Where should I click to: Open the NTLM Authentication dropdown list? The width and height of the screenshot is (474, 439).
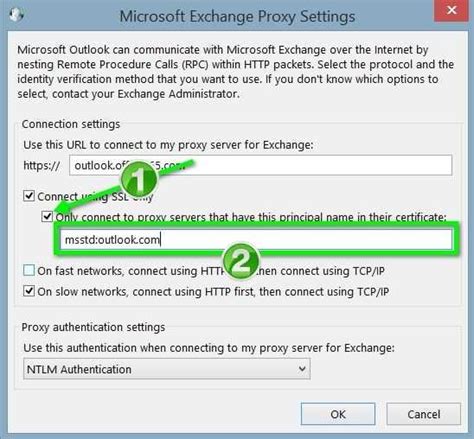point(167,369)
